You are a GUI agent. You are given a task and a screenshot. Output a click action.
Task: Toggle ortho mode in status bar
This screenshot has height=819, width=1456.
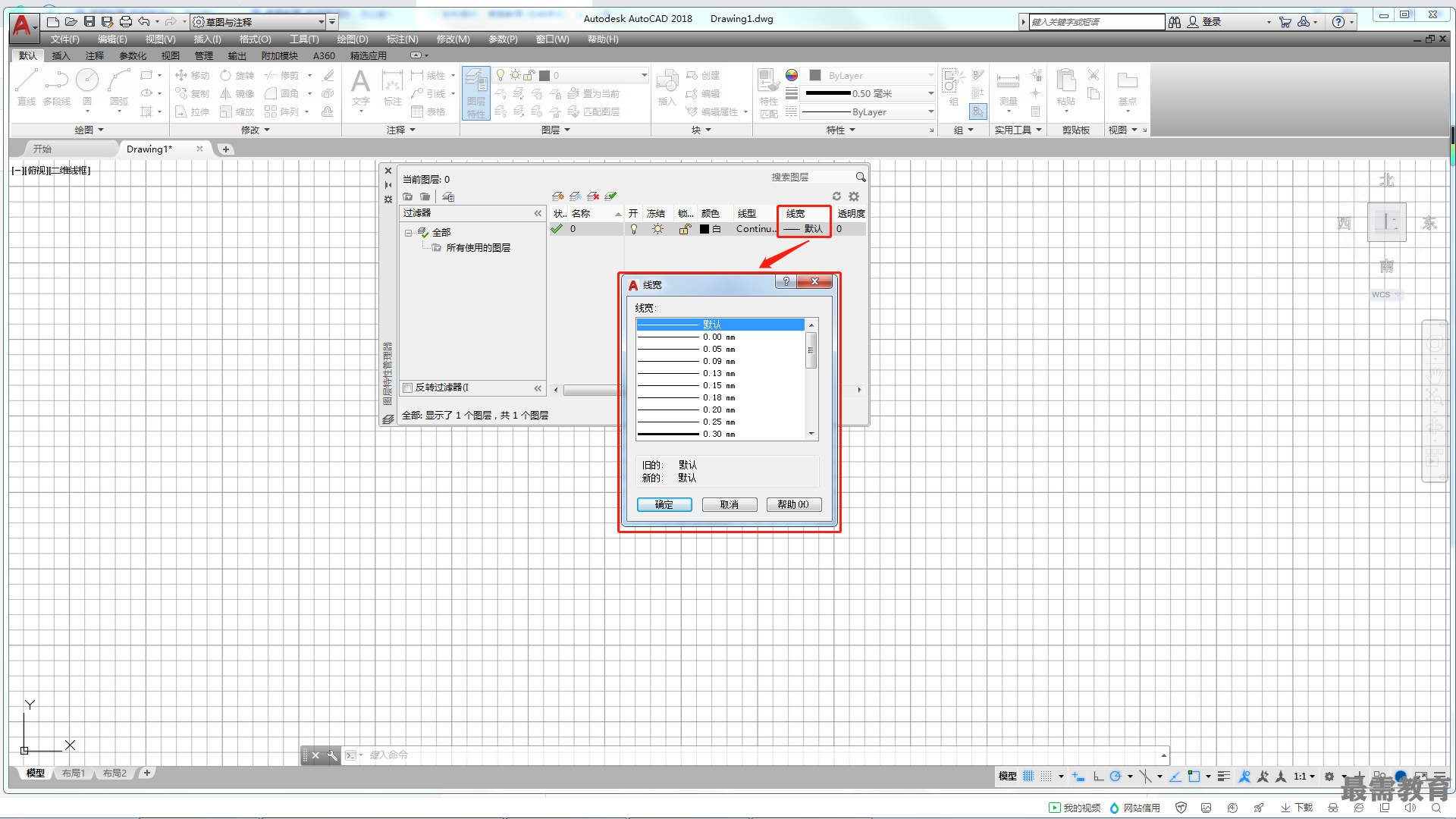(x=1098, y=776)
